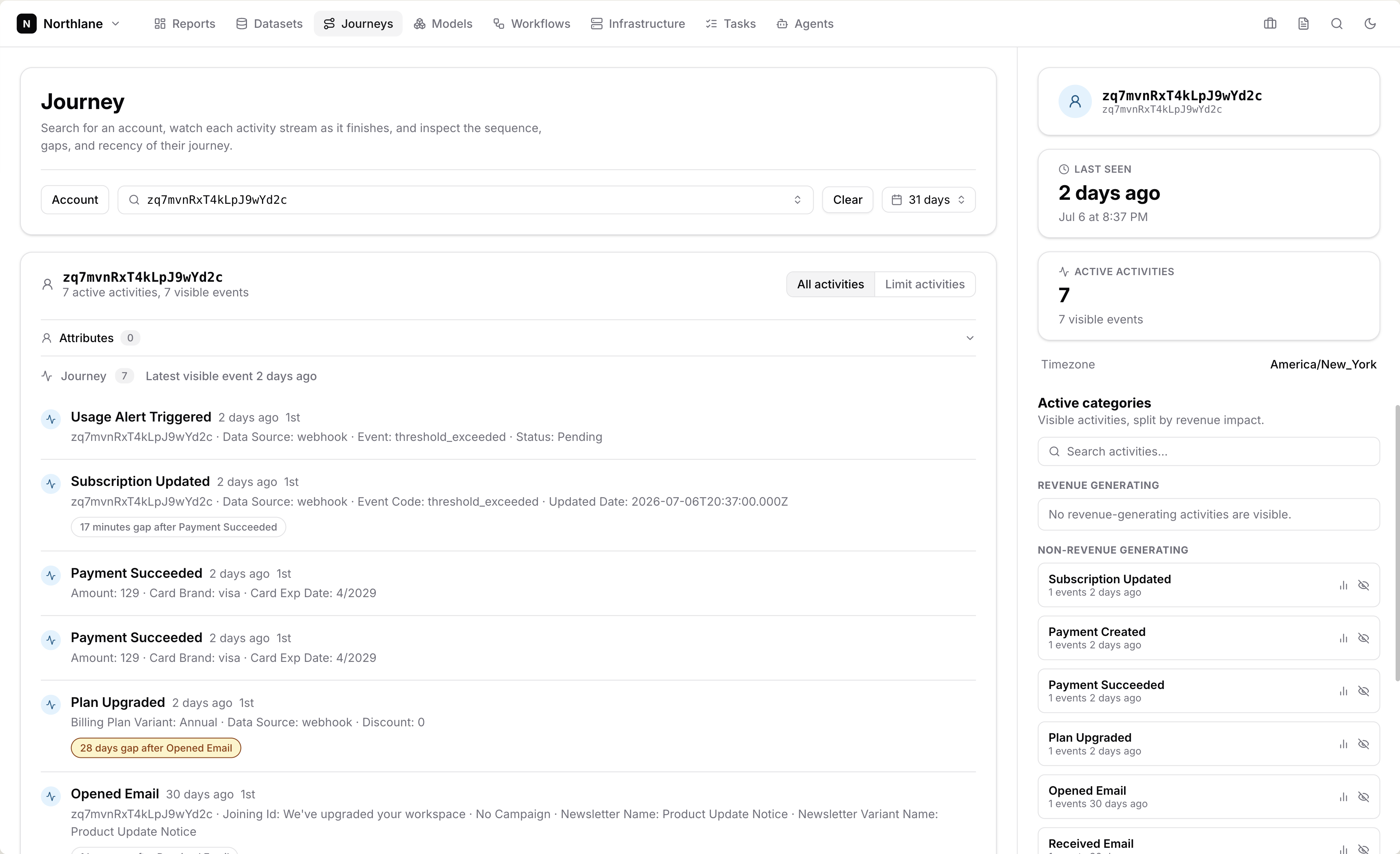Click '28 days gap after Opened Email' badge
The width and height of the screenshot is (1400, 854).
pos(156,748)
